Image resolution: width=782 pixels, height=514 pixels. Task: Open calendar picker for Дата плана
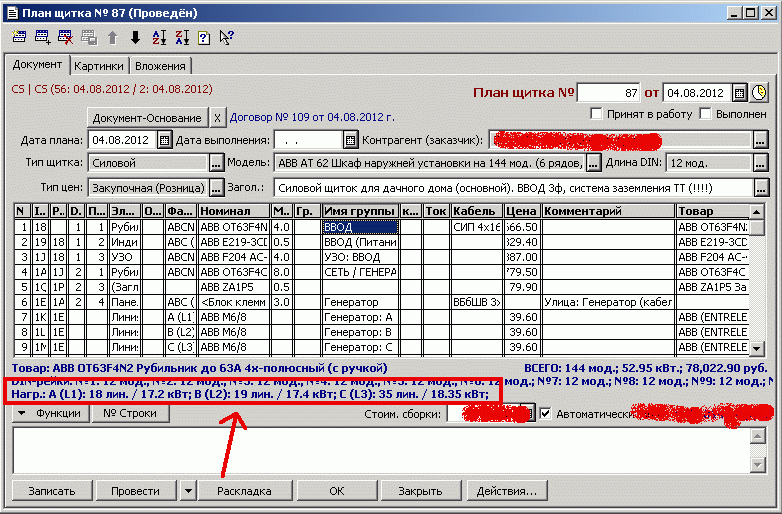165,139
